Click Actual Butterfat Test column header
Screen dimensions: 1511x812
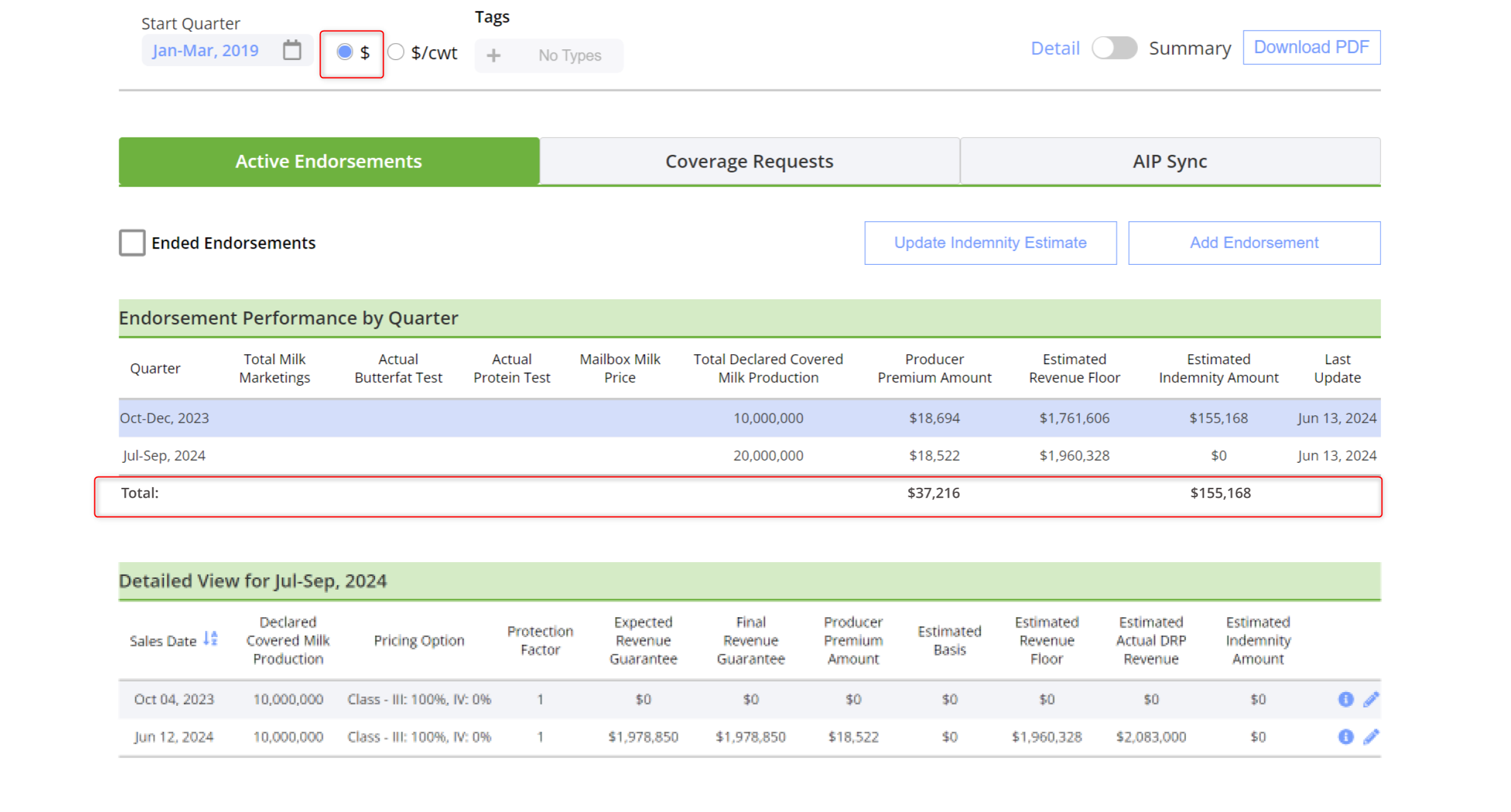click(398, 369)
